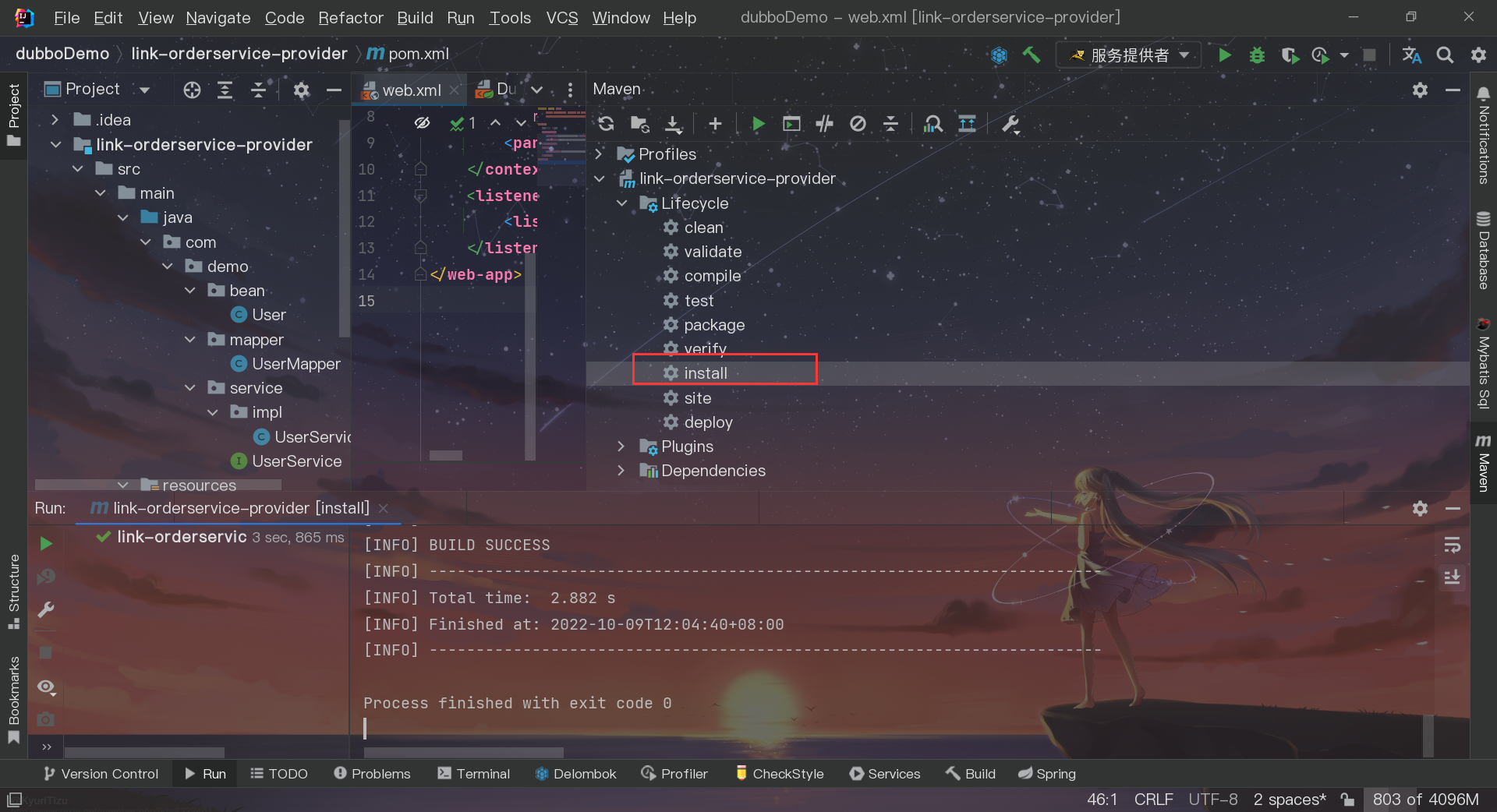Expand the Plugins node in Maven
Screen dimensions: 1497x812
click(x=621, y=446)
